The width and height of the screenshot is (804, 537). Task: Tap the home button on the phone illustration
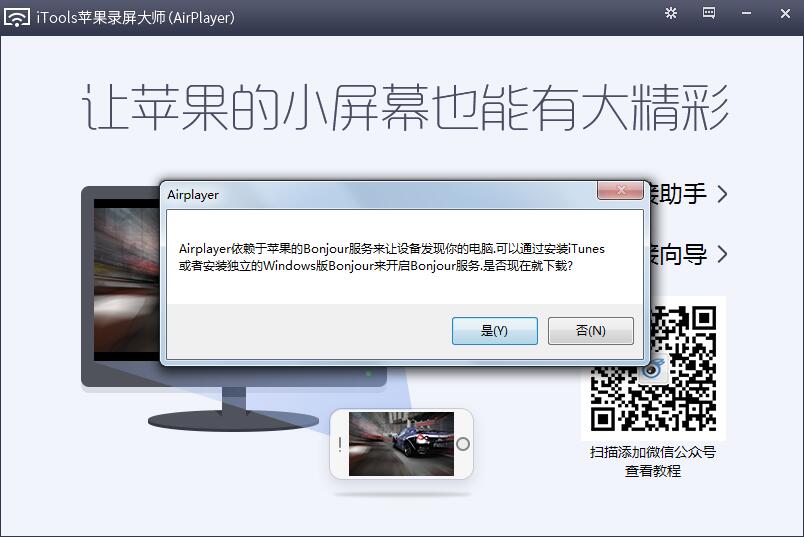[x=462, y=444]
